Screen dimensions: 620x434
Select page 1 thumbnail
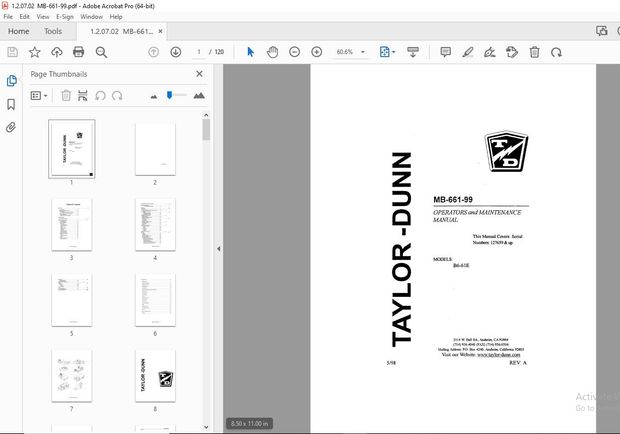click(x=72, y=149)
